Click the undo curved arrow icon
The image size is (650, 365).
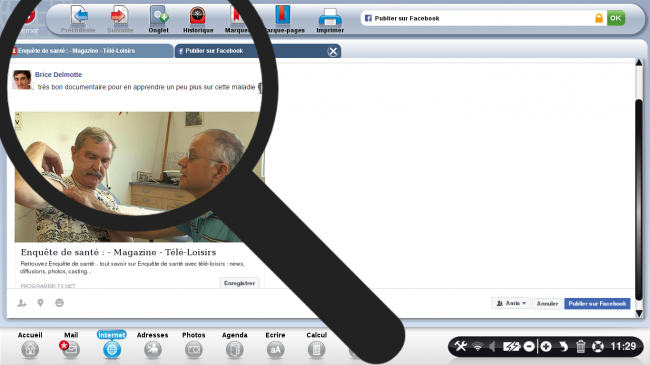pos(563,346)
